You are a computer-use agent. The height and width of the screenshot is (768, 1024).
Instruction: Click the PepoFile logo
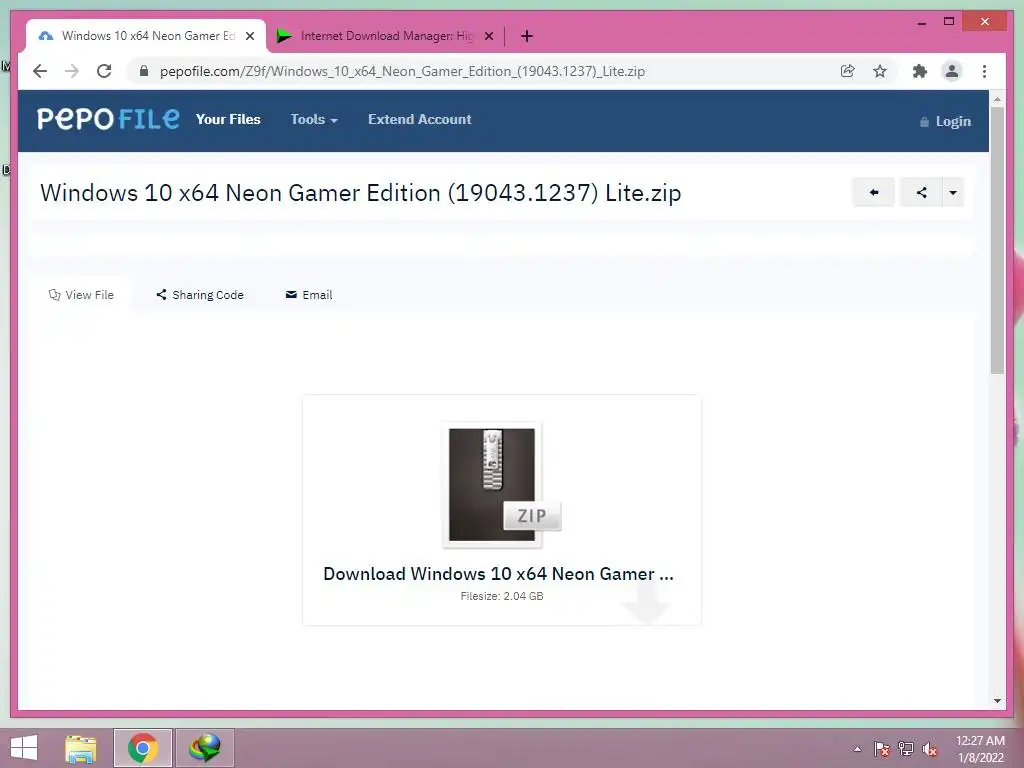coord(108,119)
